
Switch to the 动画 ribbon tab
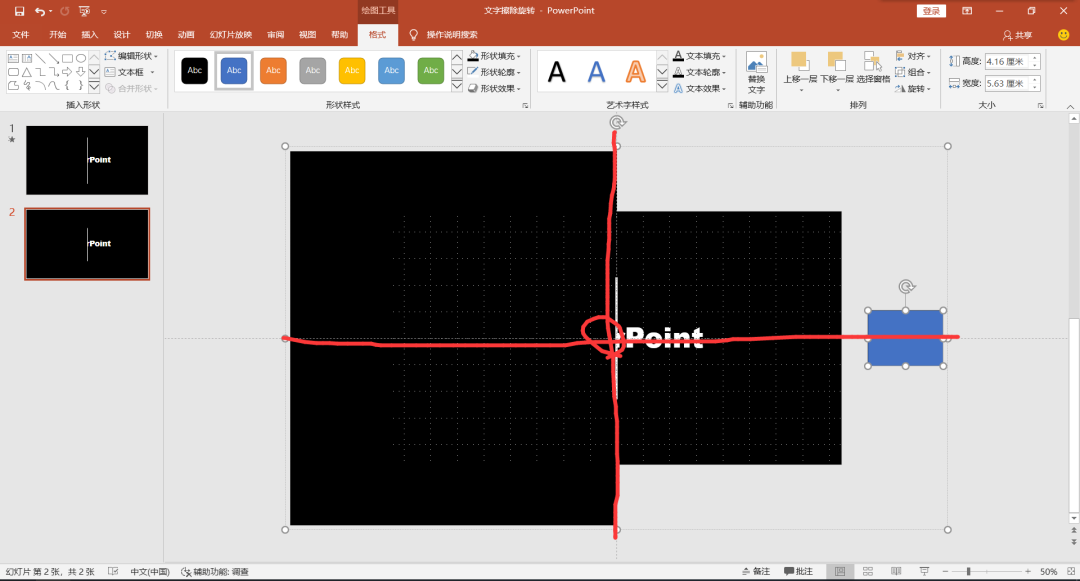point(186,34)
